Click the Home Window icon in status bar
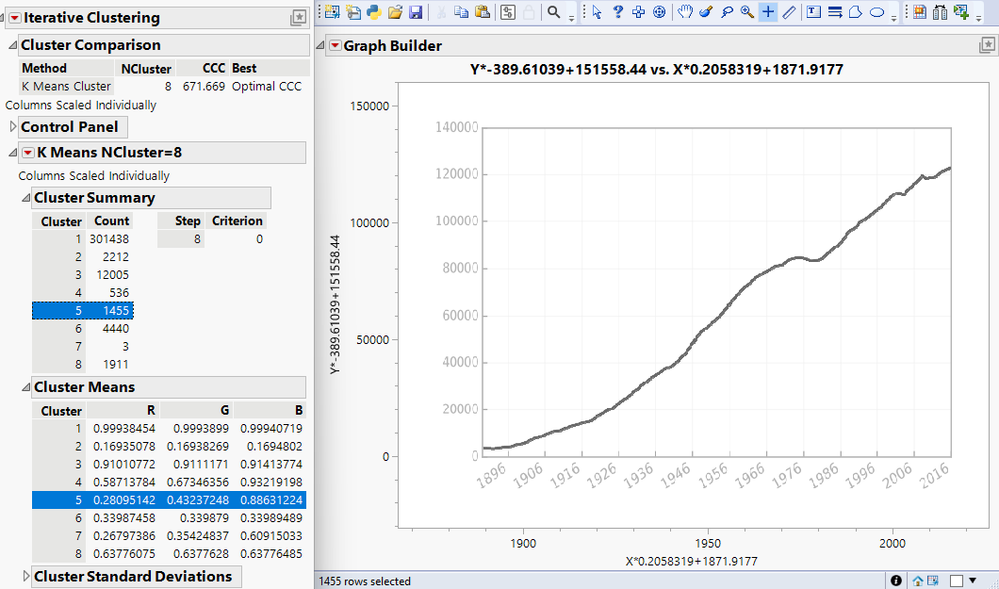999x589 pixels. click(918, 581)
